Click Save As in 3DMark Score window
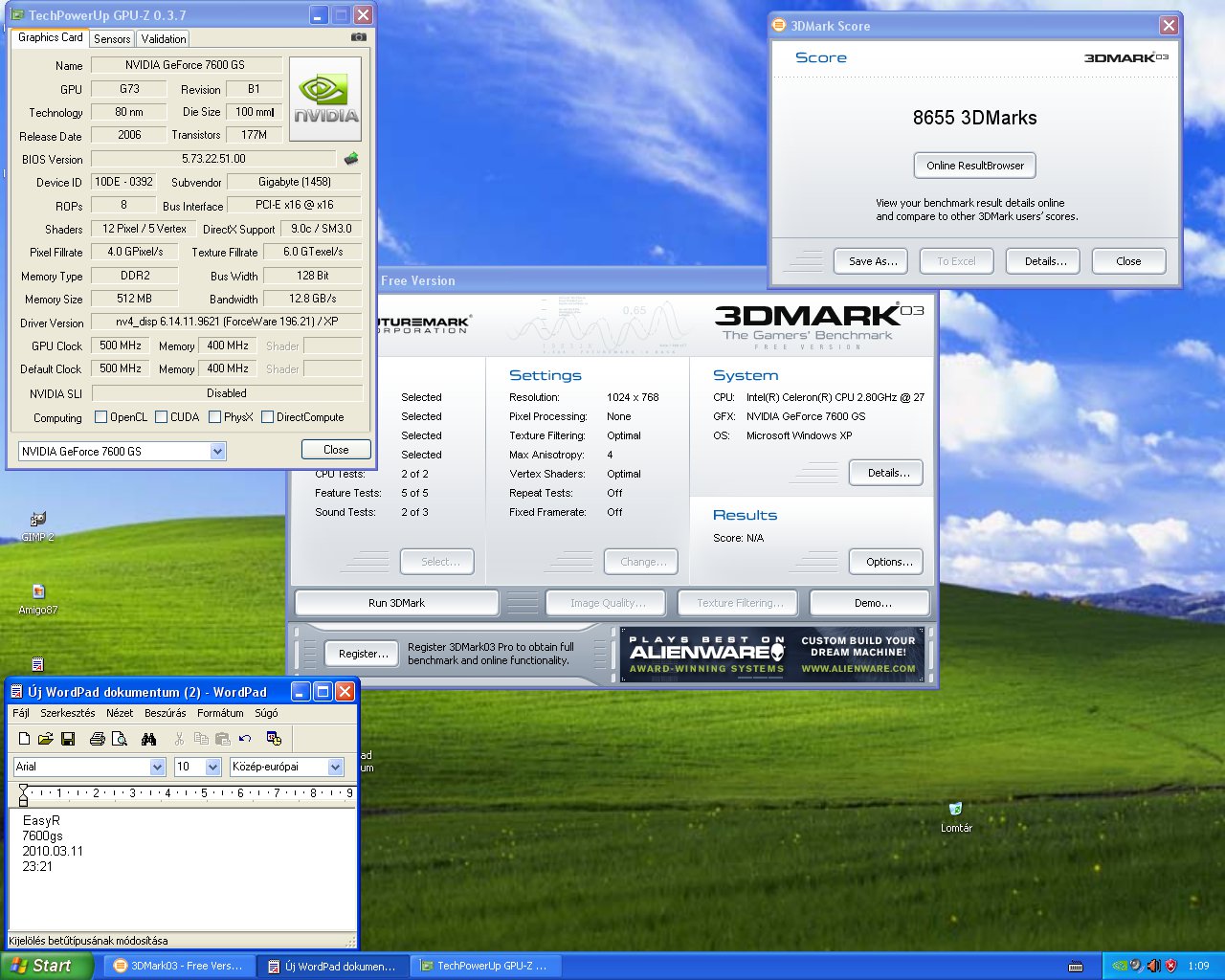Screen dimensions: 1225x980 (873, 261)
